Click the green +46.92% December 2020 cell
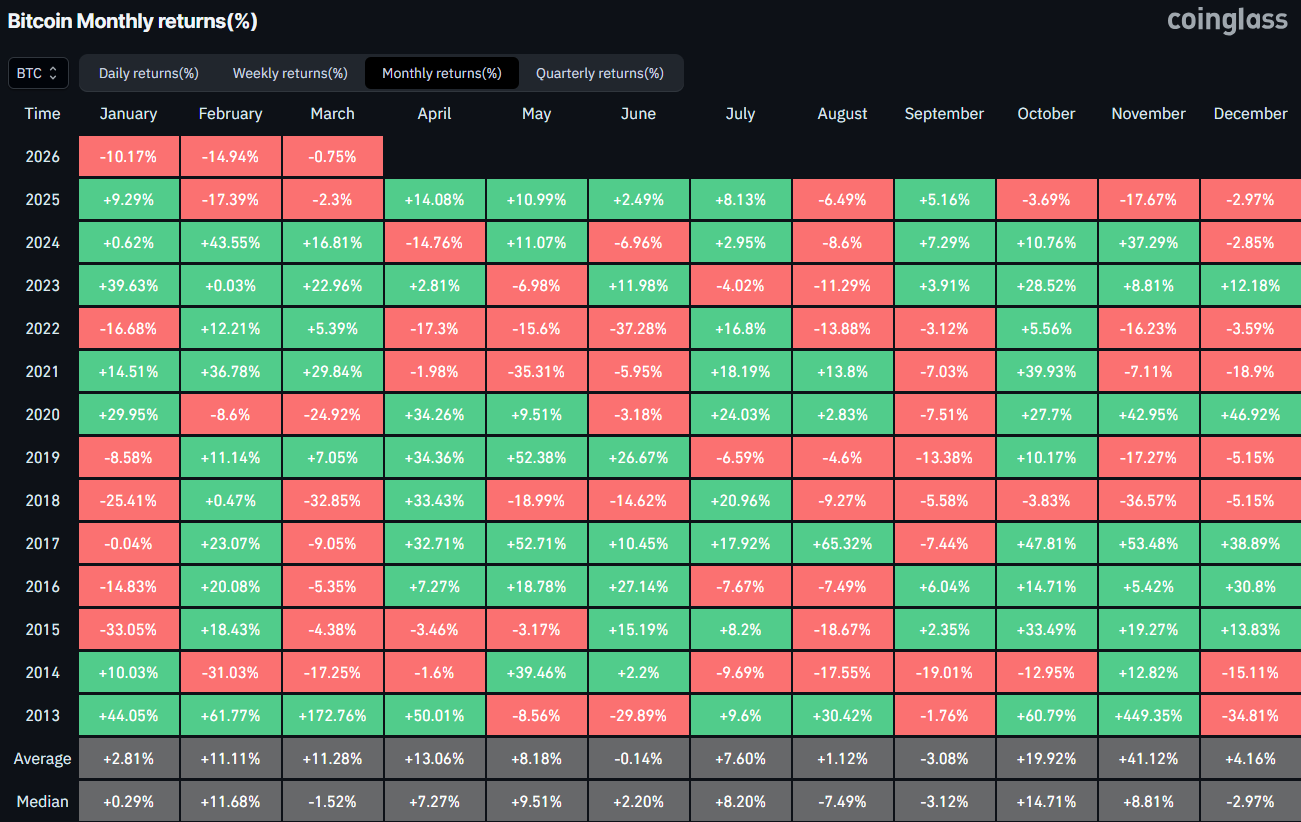Screen dimensions: 1301x822 [1250, 413]
